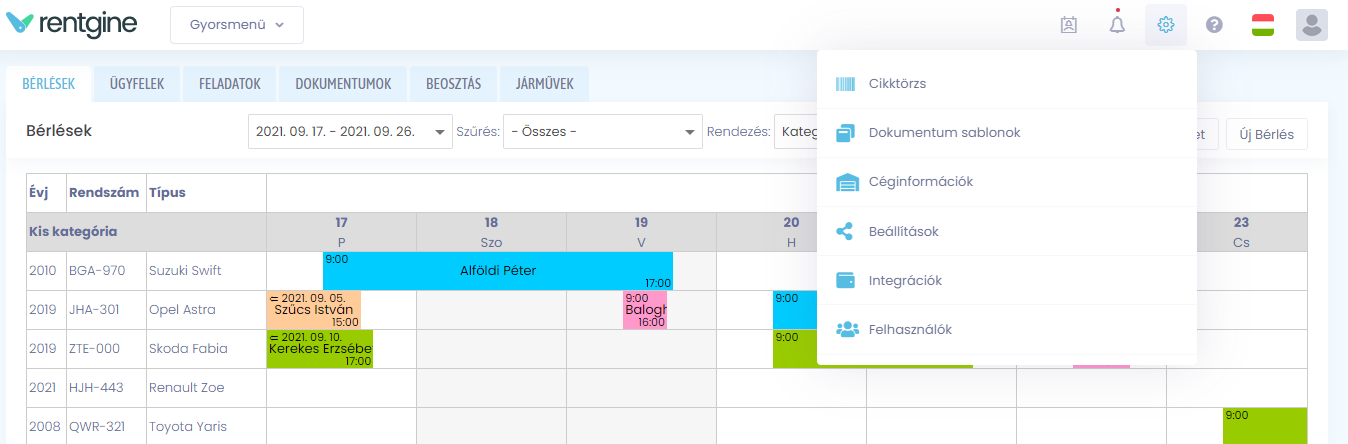The height and width of the screenshot is (444, 1348).
Task: Click the Hungarian flag language icon
Action: point(1262,25)
